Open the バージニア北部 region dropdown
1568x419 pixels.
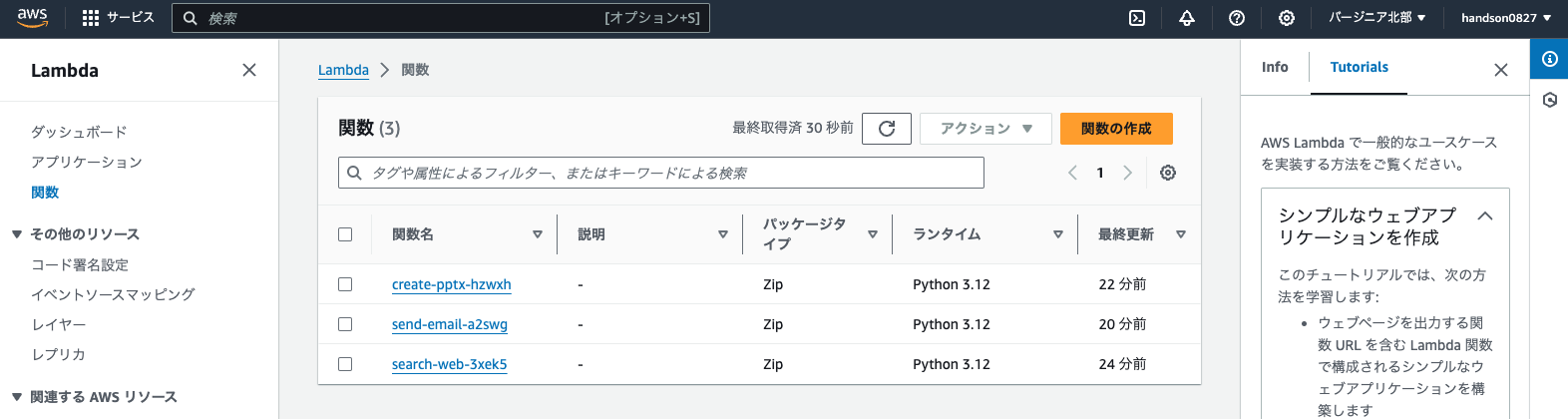tap(1376, 18)
